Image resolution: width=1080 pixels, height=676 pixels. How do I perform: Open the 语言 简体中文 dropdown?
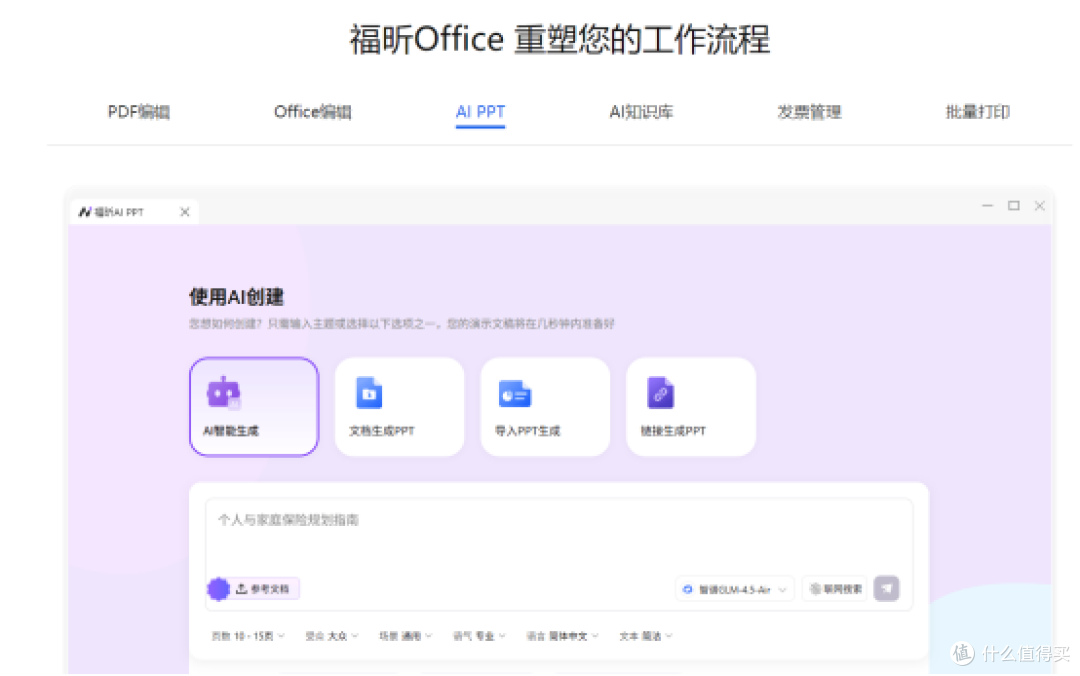pyautogui.click(x=563, y=636)
